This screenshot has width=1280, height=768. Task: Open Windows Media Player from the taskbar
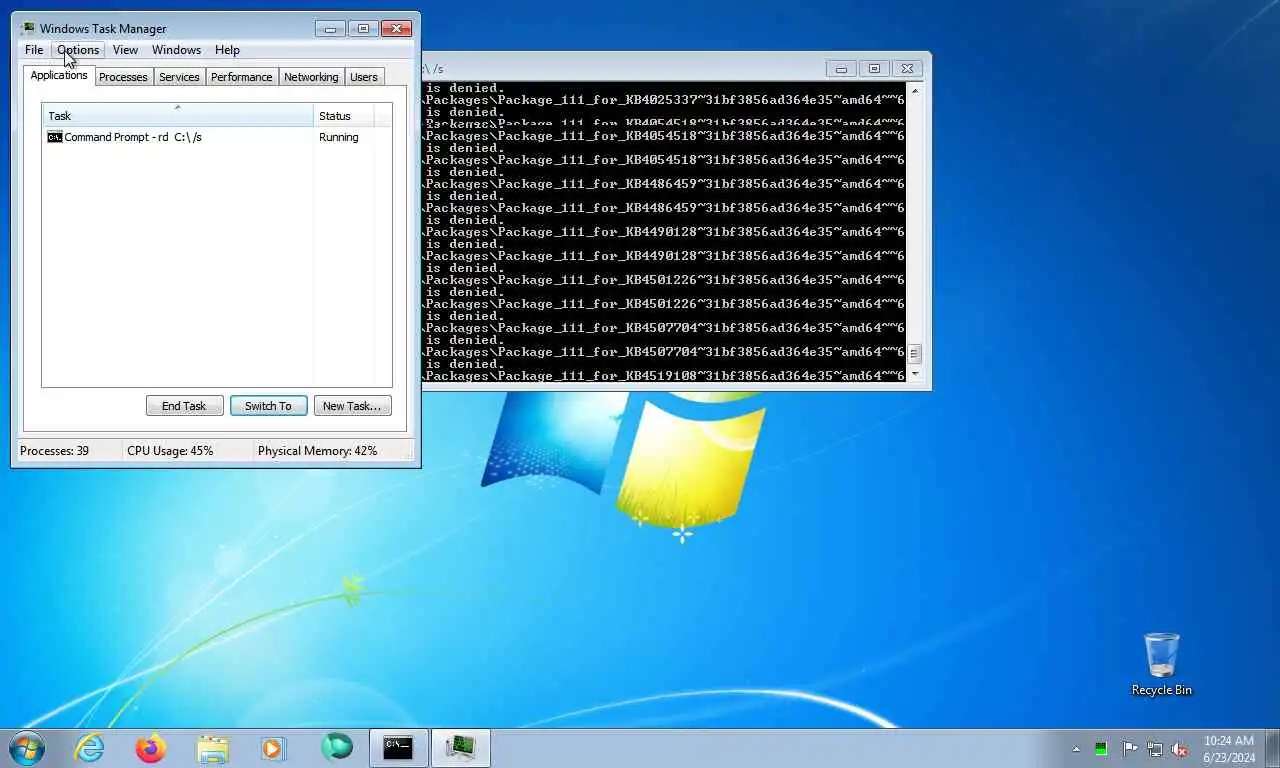pyautogui.click(x=274, y=748)
